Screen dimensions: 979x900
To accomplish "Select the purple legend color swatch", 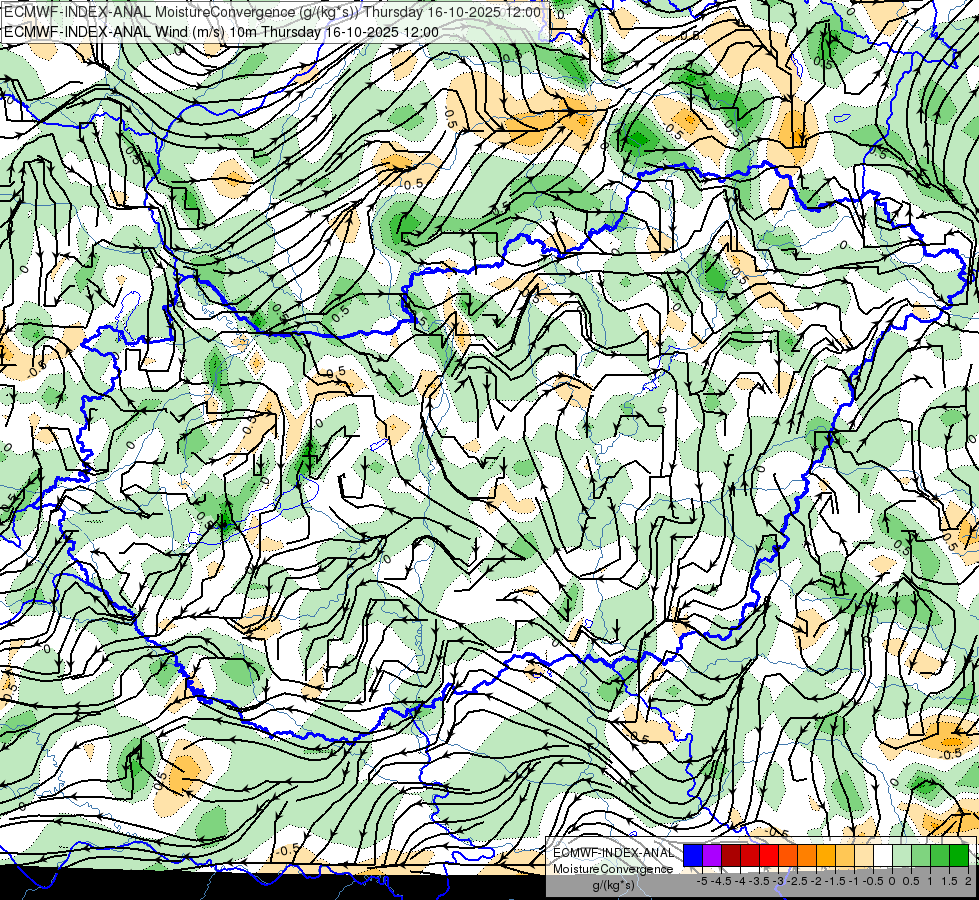I will point(712,855).
